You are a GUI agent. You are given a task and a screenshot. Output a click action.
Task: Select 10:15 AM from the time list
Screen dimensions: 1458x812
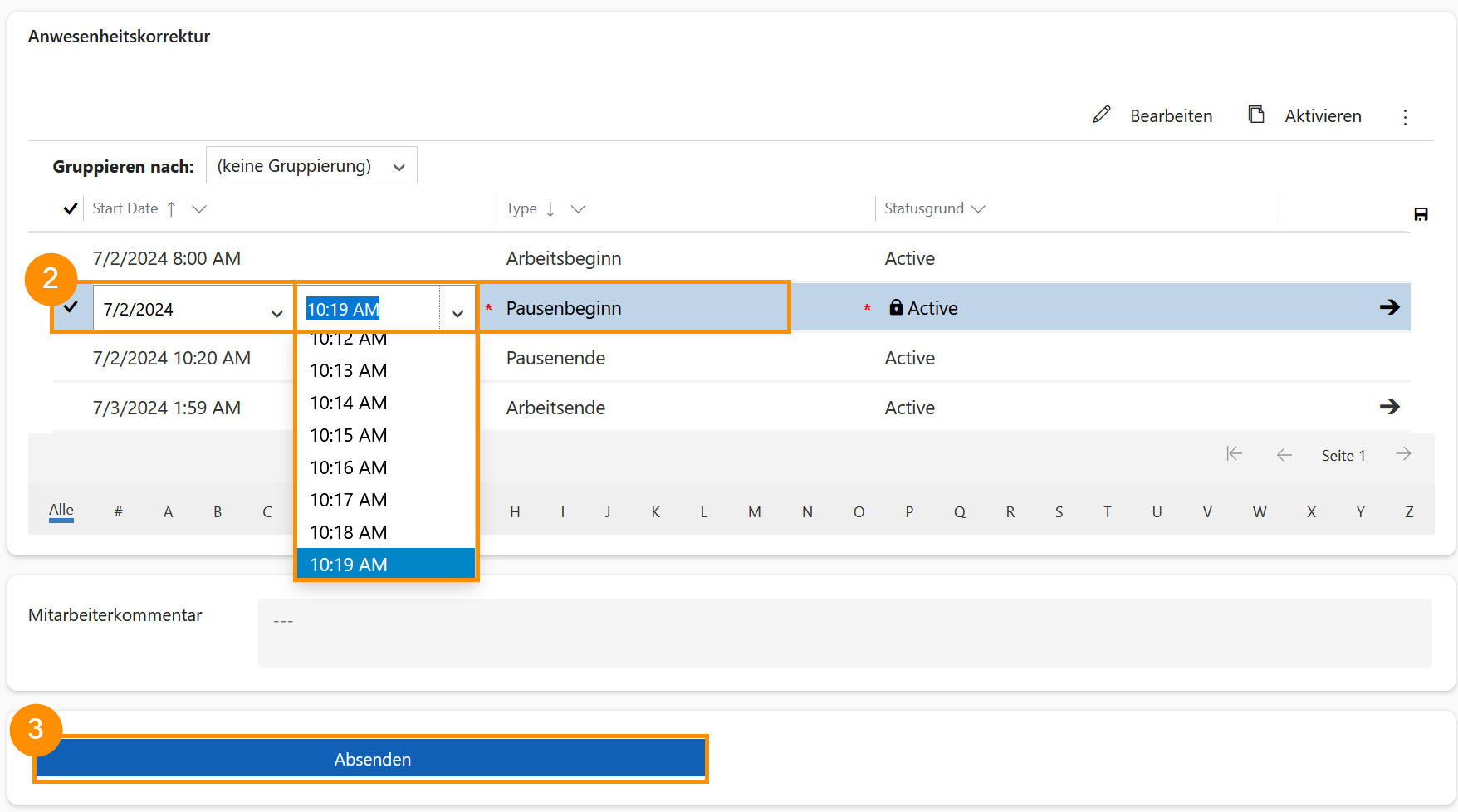click(349, 435)
